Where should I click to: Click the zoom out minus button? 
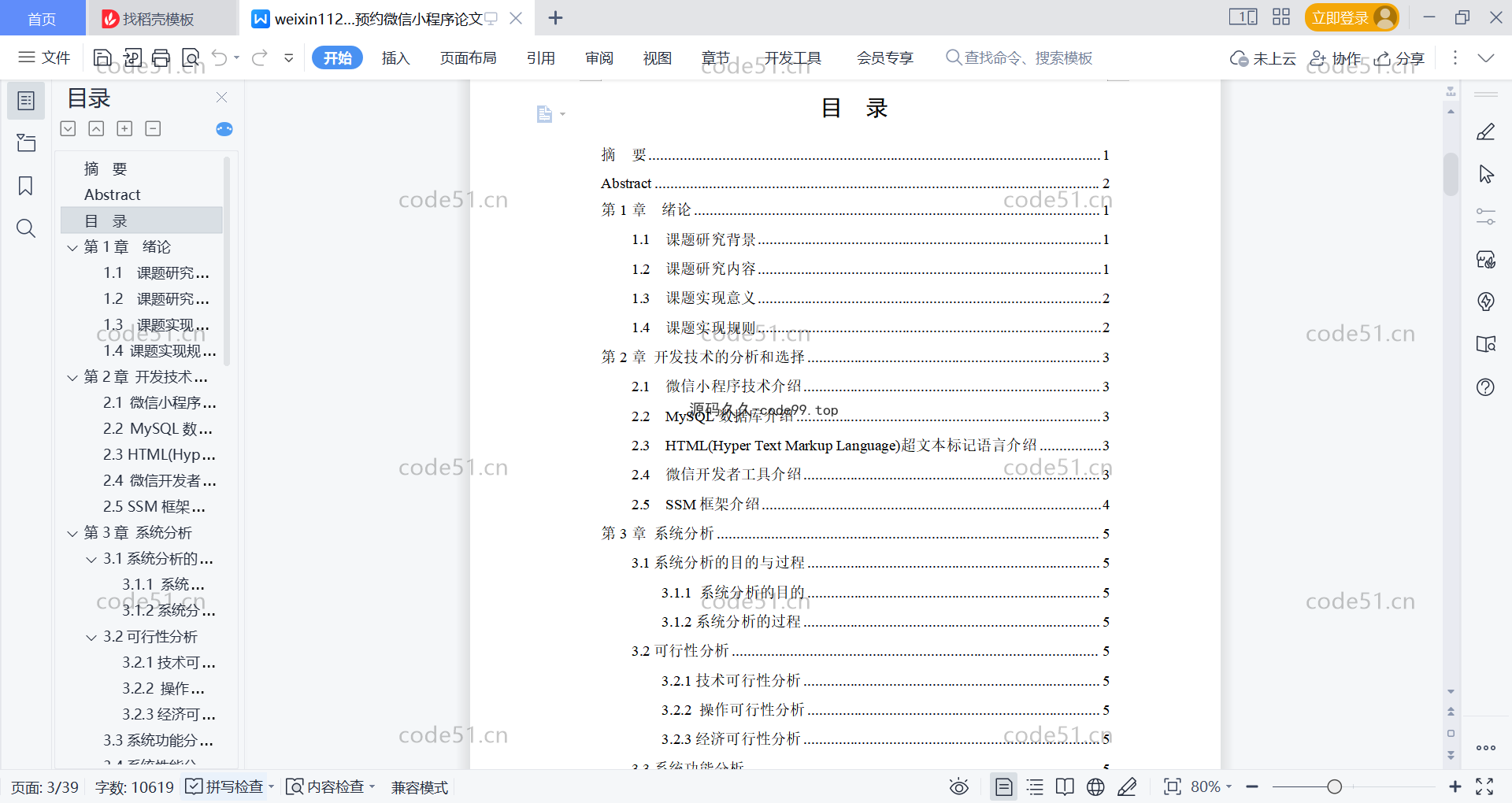point(1252,786)
